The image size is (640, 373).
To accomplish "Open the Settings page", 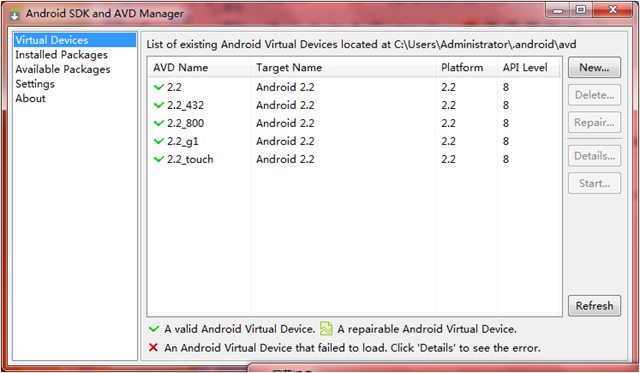I will coord(35,84).
